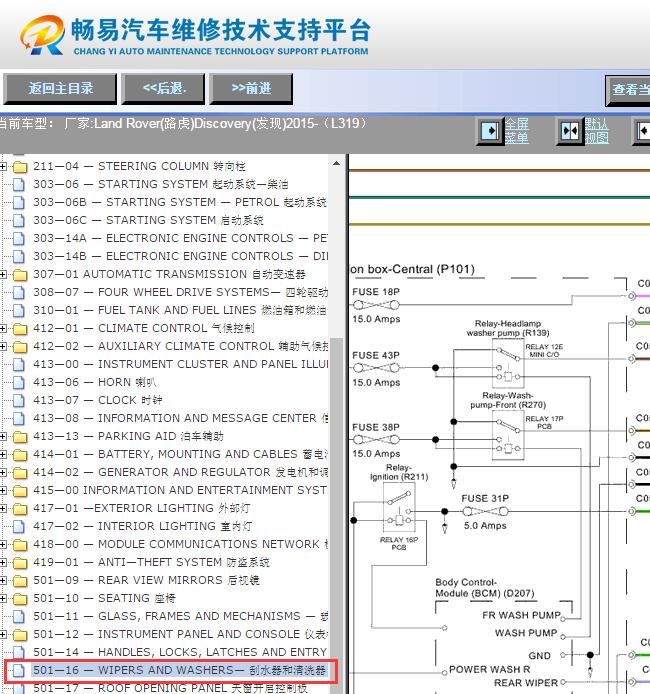Click Relay-Headlamp washer pump (R139) label
This screenshot has width=650, height=694.
508,328
